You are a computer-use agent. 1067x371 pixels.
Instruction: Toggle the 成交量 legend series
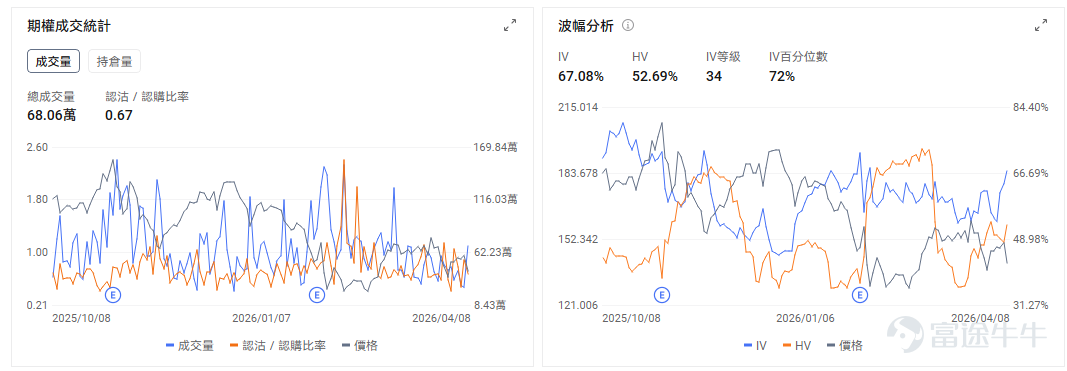(190, 346)
